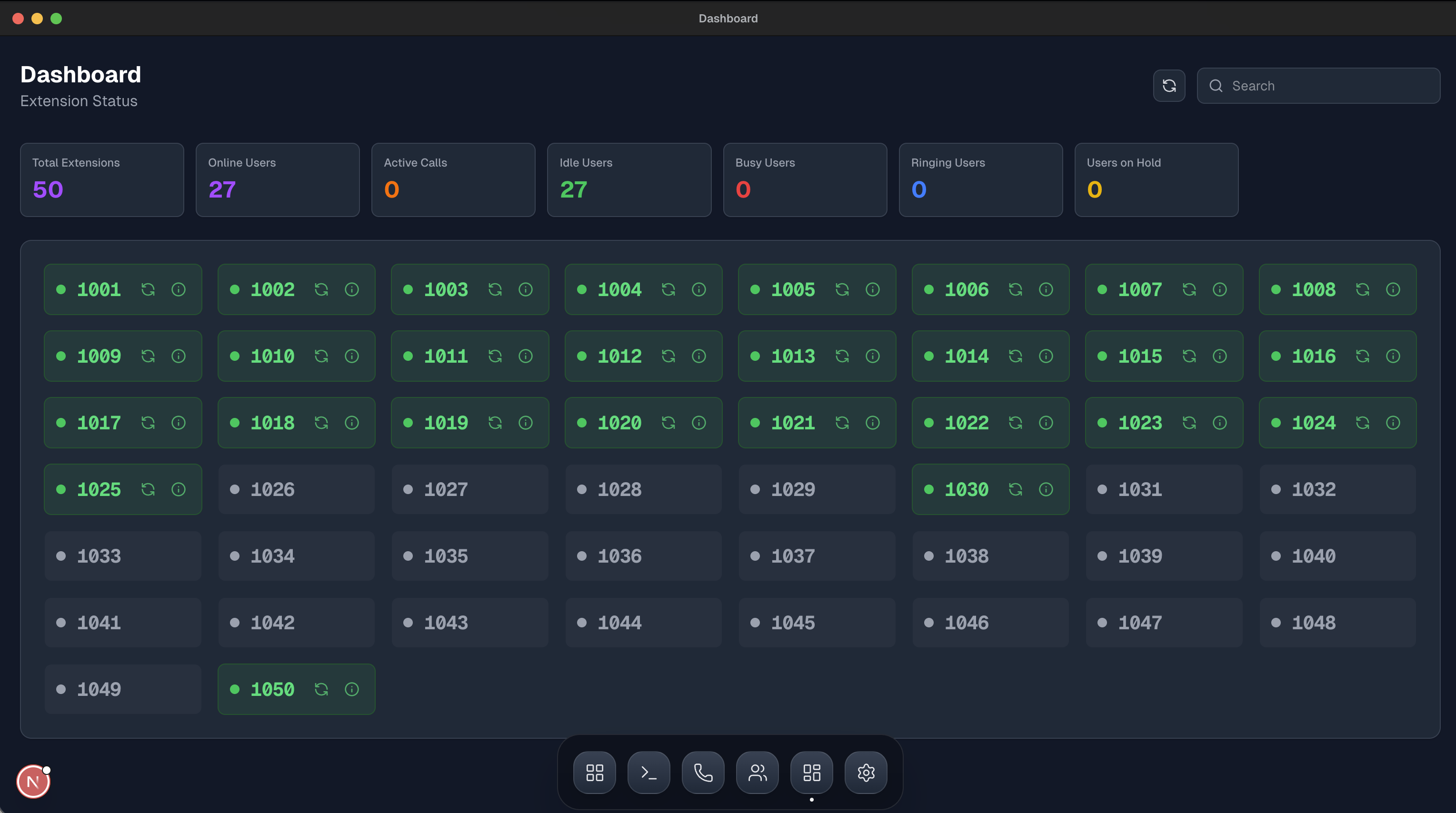This screenshot has width=1456, height=813.
Task: Refresh extension 1024
Action: click(x=1363, y=423)
